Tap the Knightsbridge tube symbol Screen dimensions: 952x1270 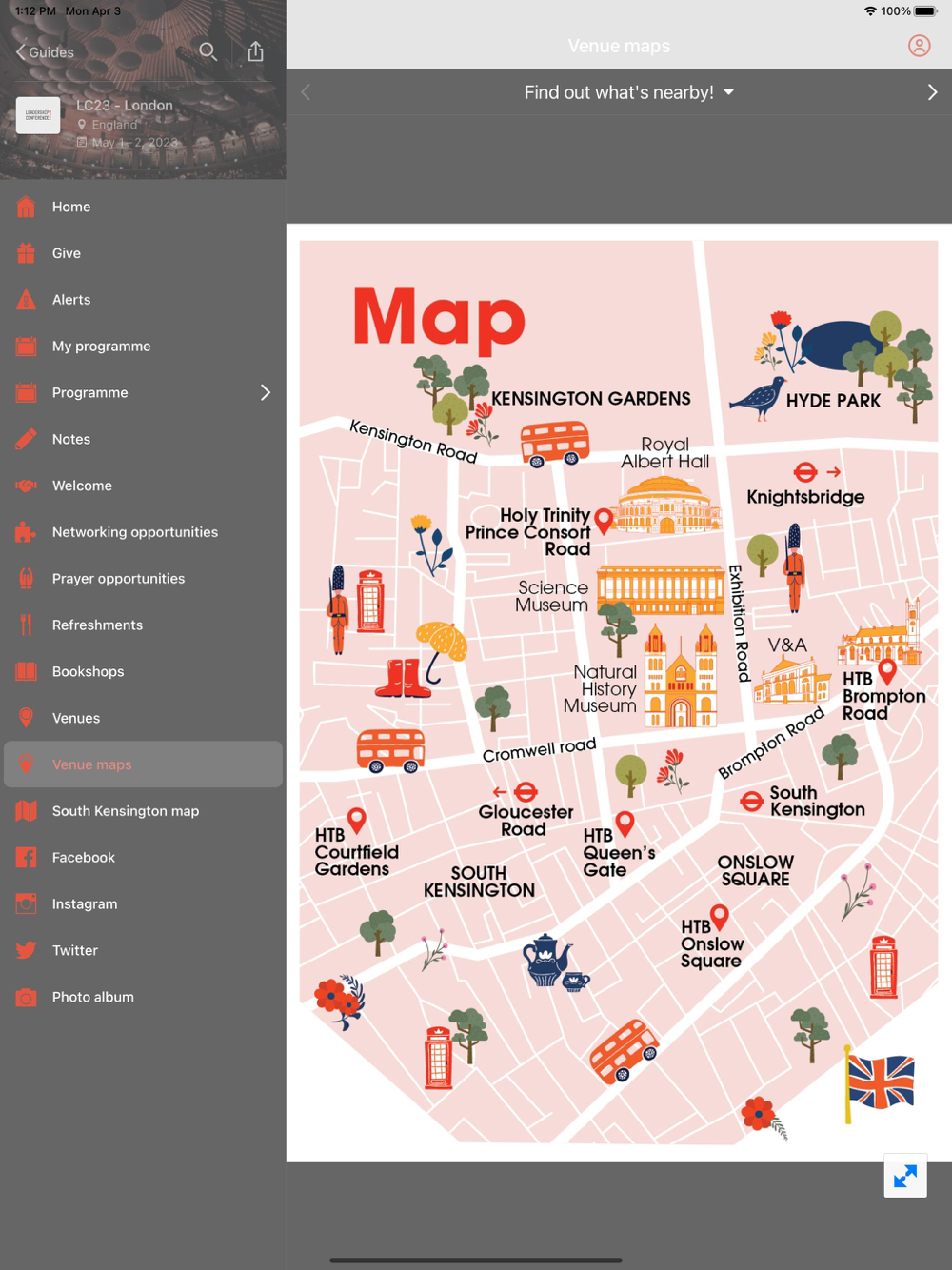tap(805, 471)
